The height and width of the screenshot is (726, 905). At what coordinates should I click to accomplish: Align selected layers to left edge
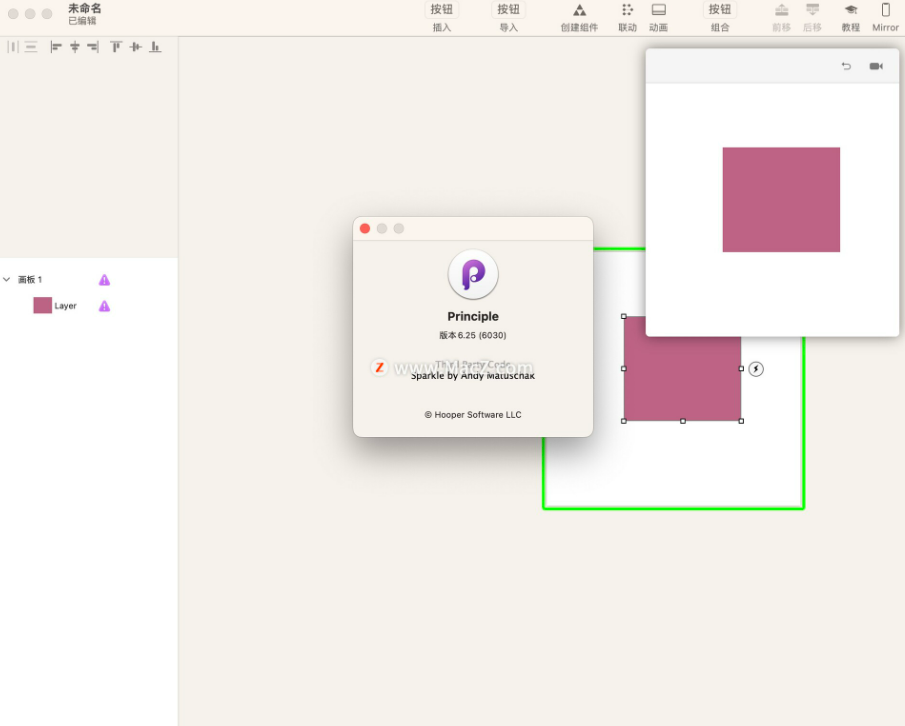click(56, 47)
